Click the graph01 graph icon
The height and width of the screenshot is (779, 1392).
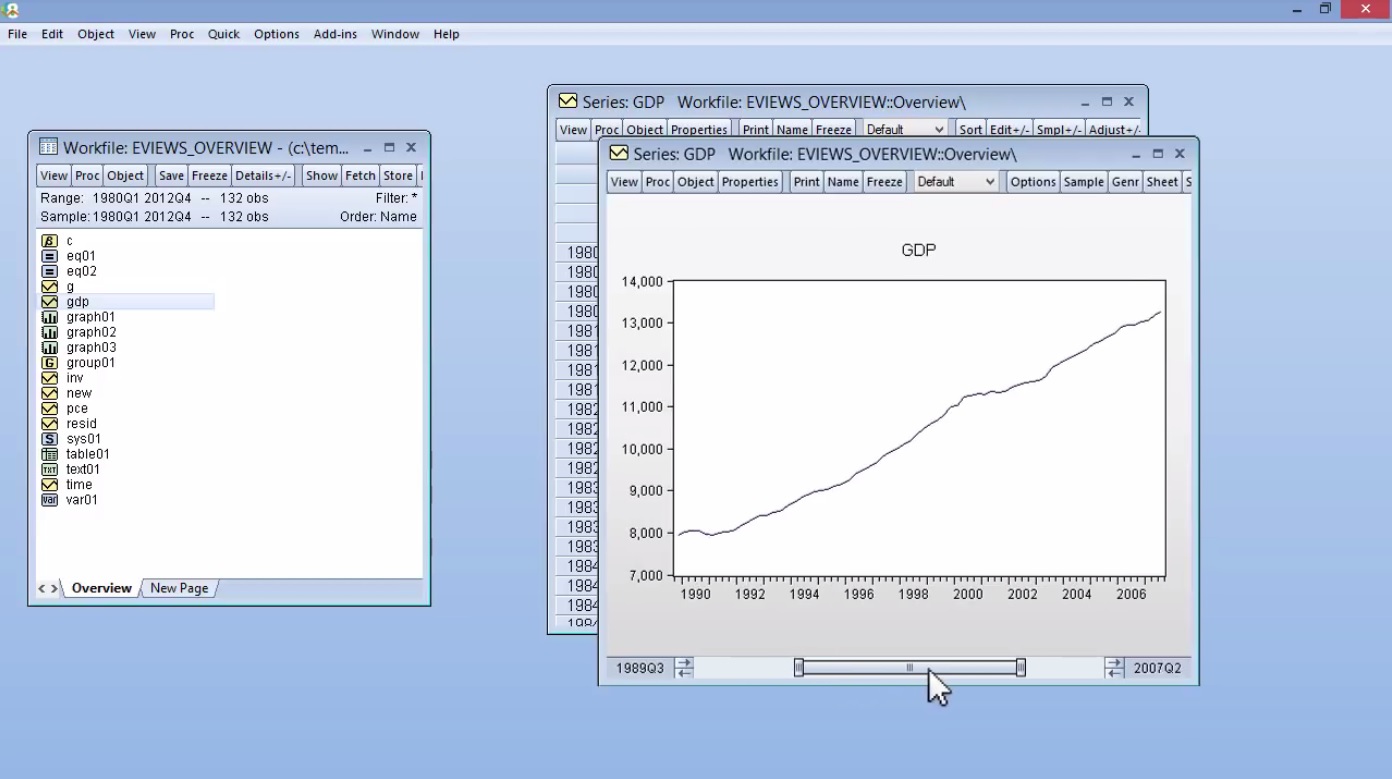49,317
